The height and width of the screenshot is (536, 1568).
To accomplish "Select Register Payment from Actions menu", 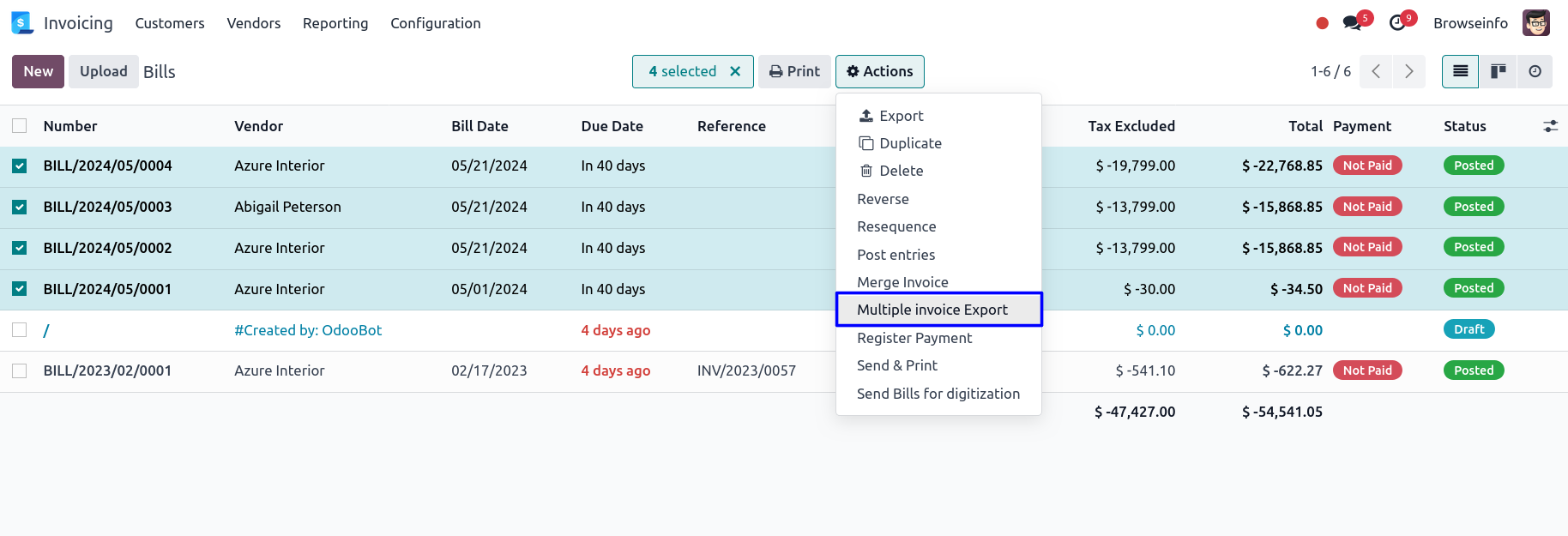I will click(x=914, y=338).
